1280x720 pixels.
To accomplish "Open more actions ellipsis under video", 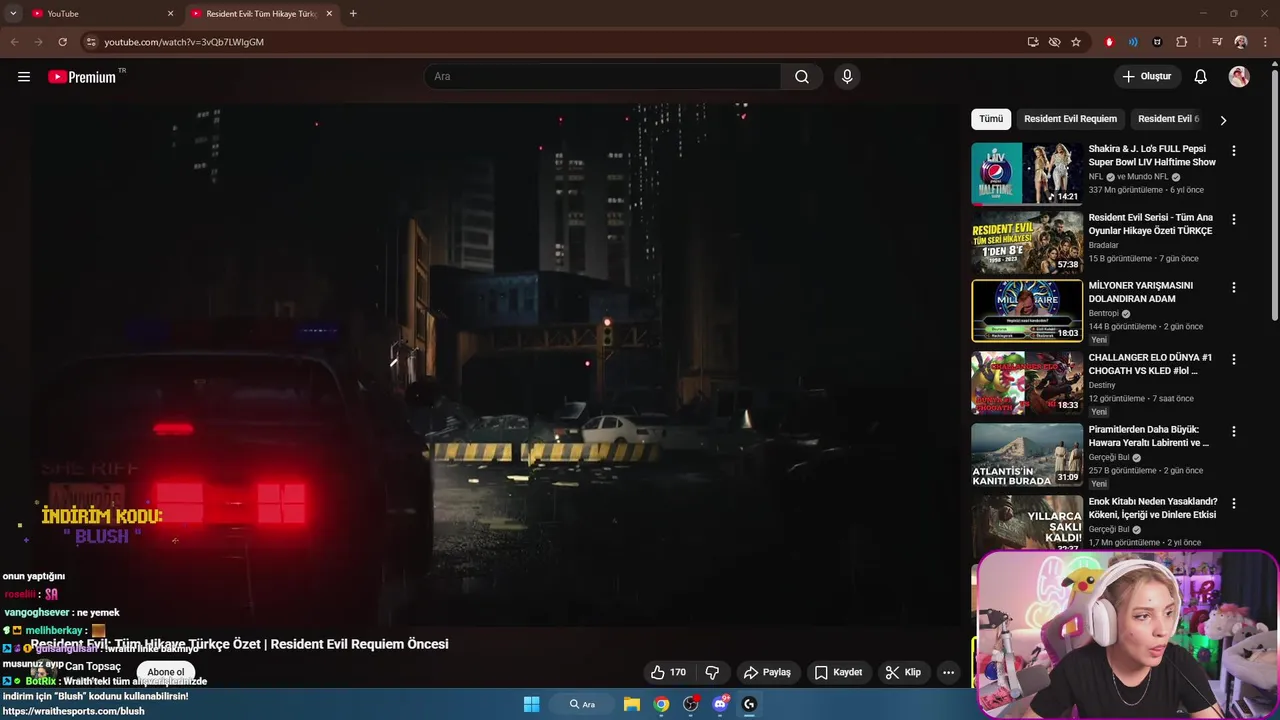I will point(948,672).
